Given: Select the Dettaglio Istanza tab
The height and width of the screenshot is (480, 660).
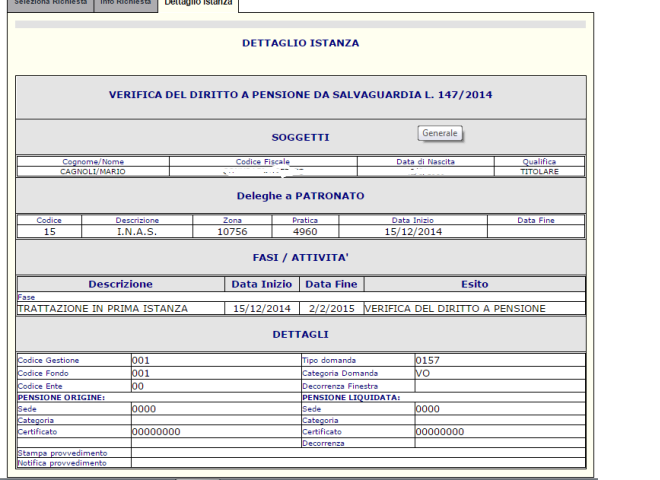Looking at the screenshot, I should (198, 4).
